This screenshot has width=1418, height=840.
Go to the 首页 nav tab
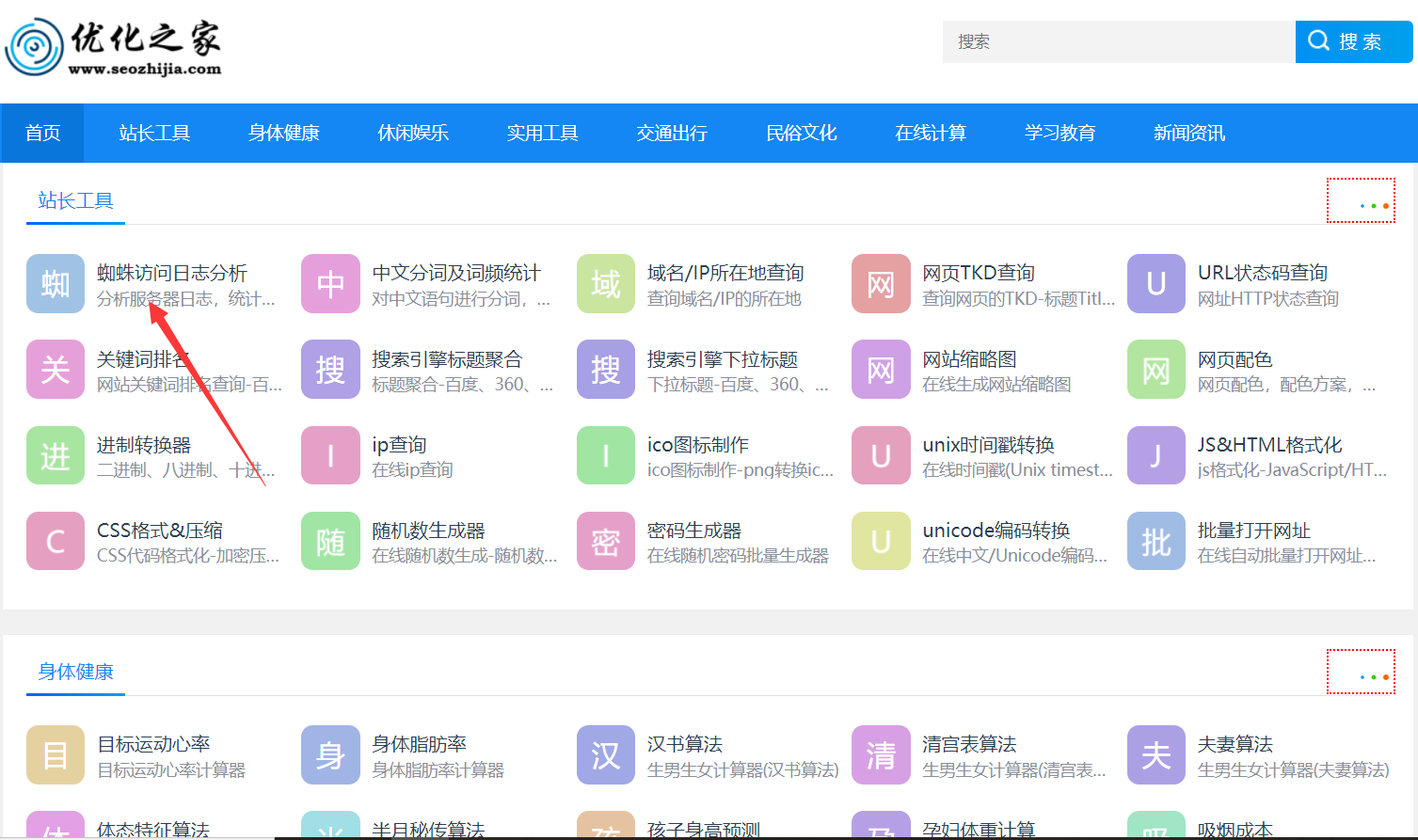[42, 133]
